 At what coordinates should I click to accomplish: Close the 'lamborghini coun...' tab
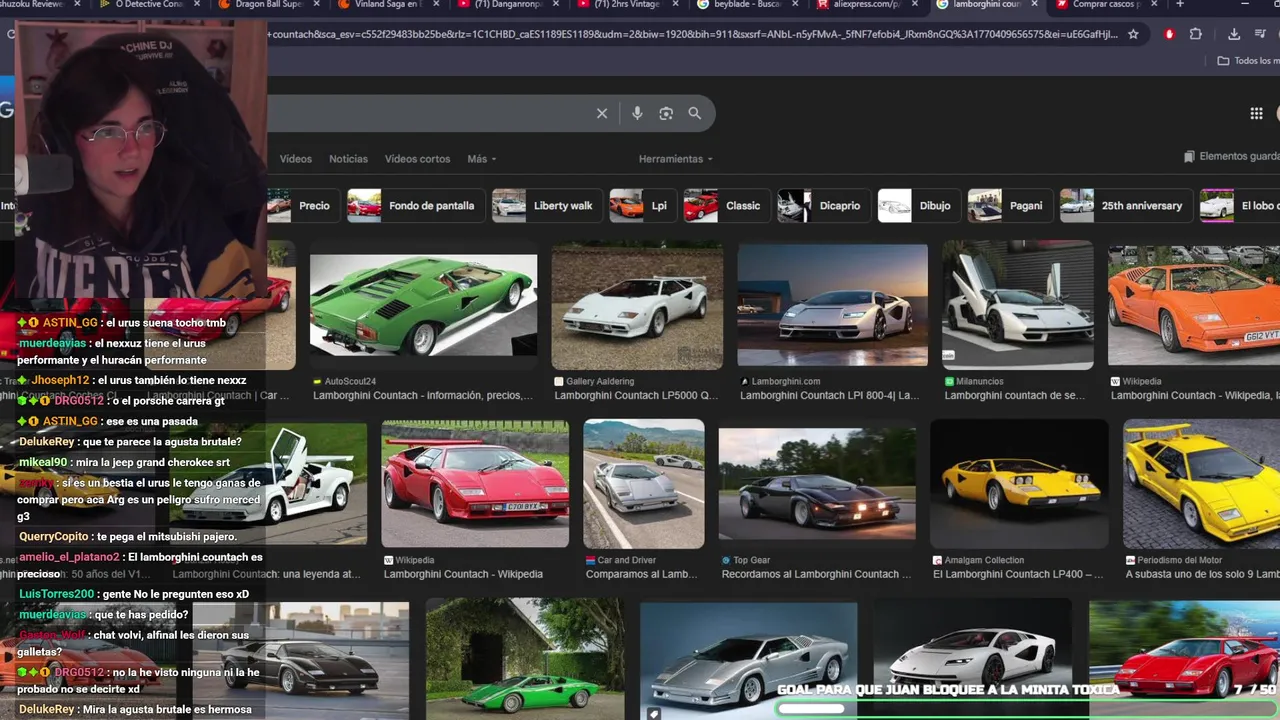point(1033,4)
